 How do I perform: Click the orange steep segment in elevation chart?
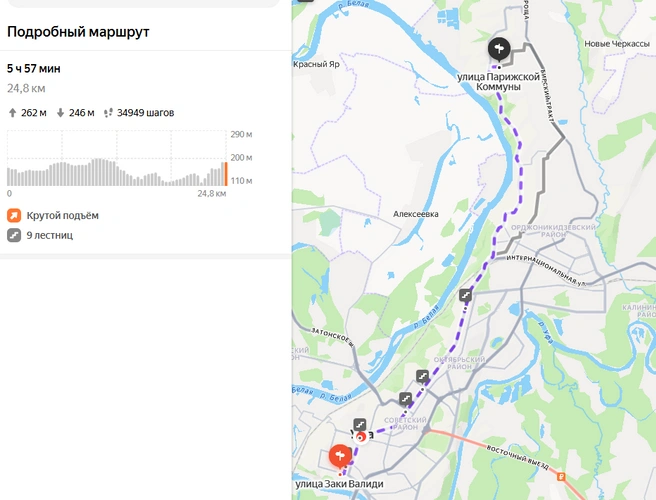(x=226, y=174)
